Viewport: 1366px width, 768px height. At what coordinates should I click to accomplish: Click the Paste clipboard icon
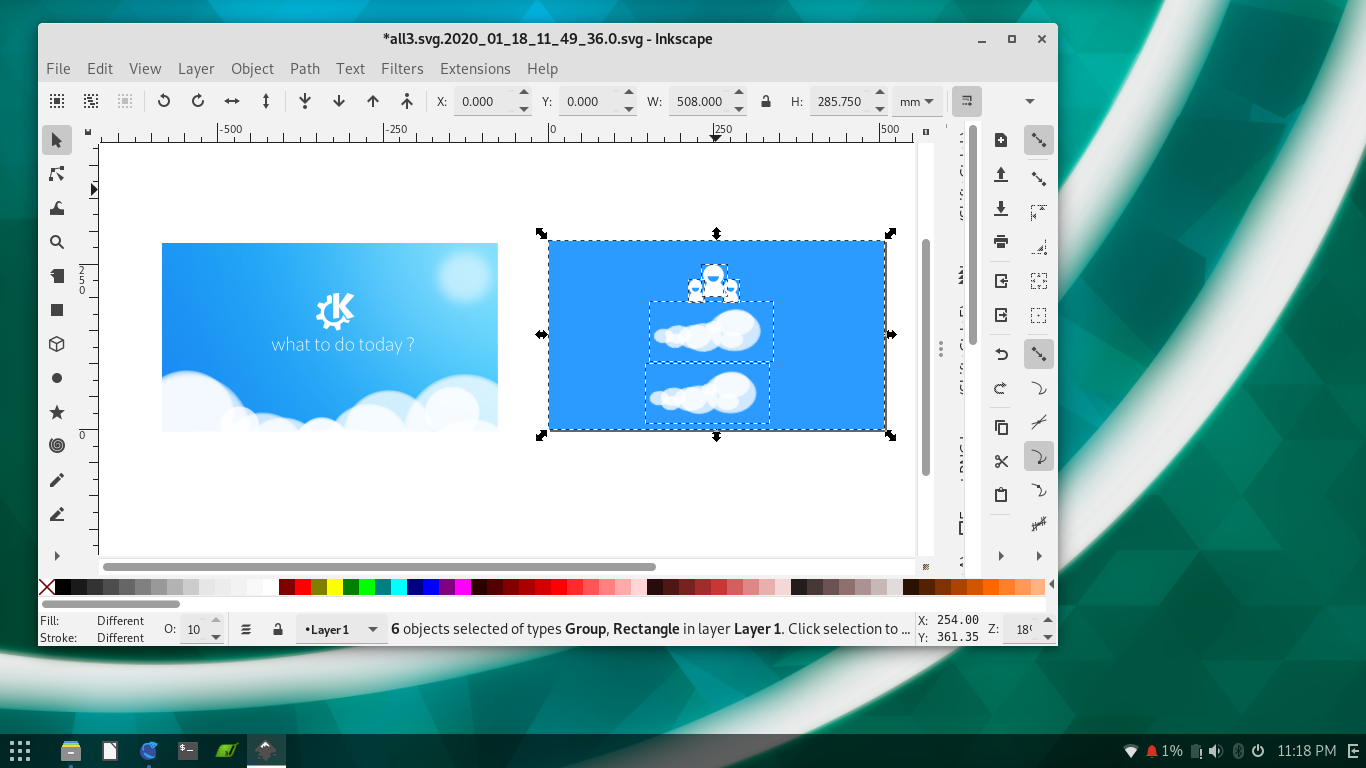tap(1001, 496)
